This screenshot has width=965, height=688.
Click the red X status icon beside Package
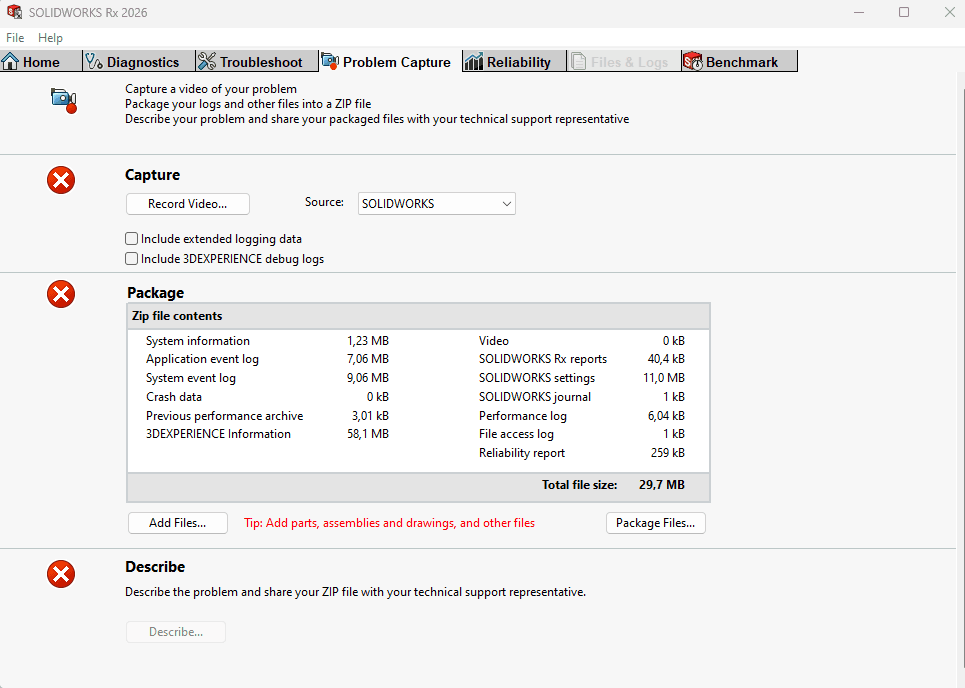pos(61,294)
